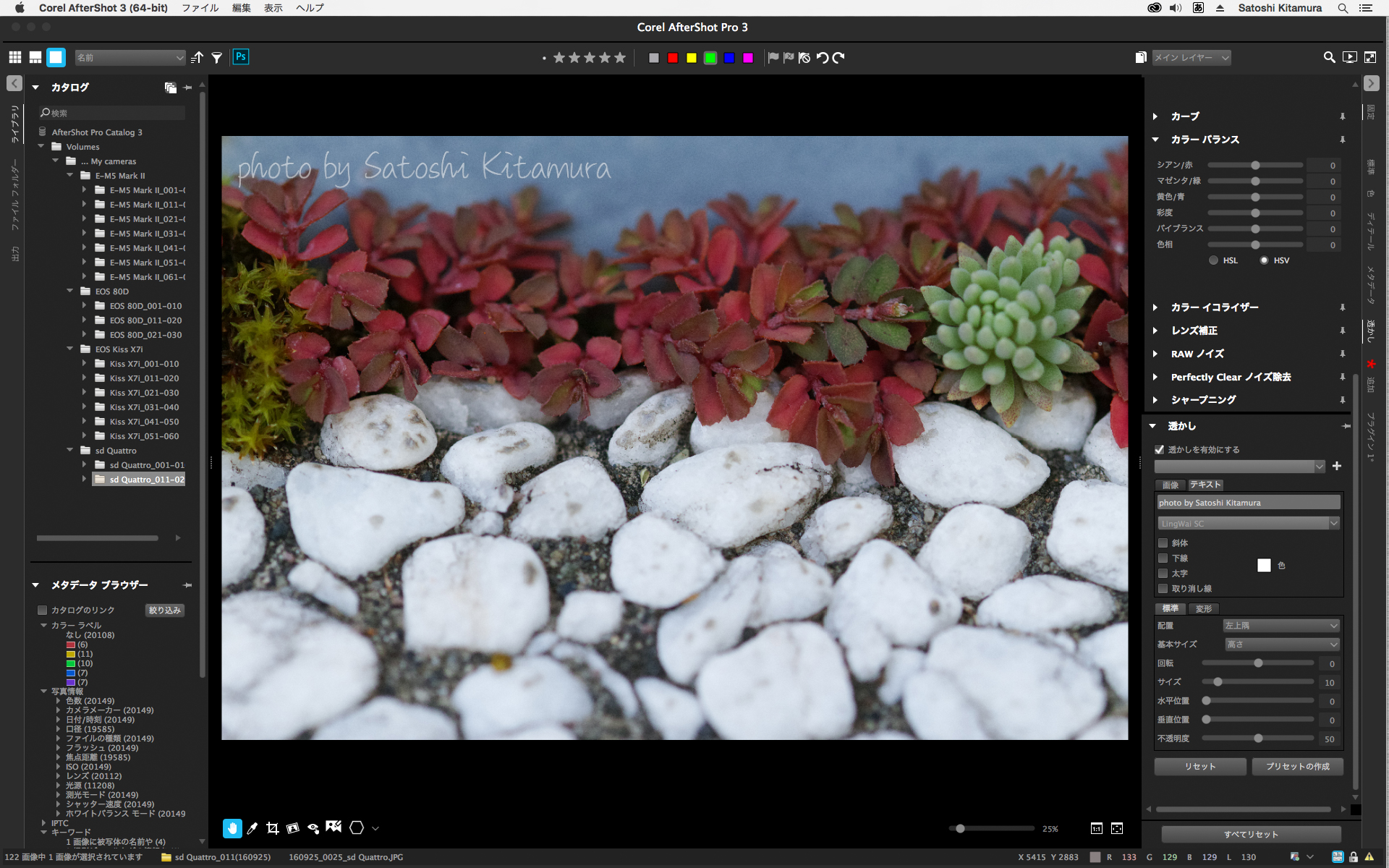Select the Crop tool
The width and height of the screenshot is (1389, 868).
pyautogui.click(x=272, y=828)
